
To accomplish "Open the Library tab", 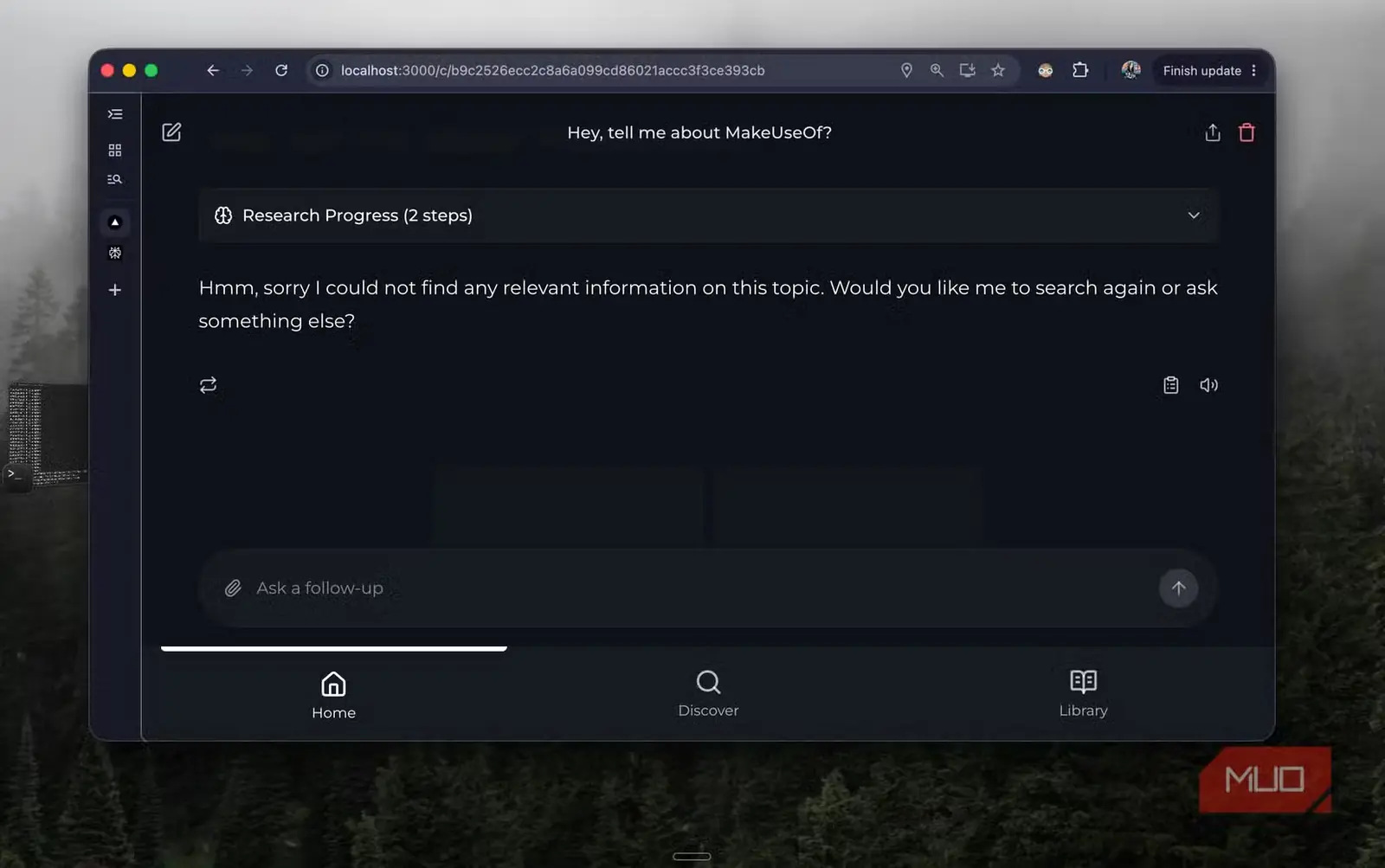I will coord(1083,694).
